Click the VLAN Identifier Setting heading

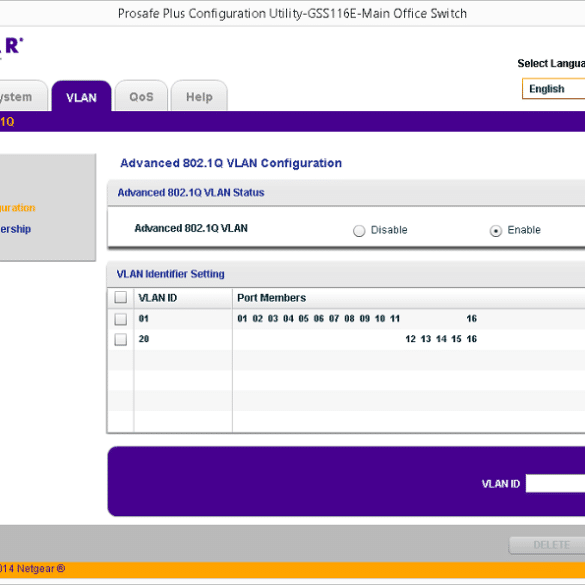171,274
